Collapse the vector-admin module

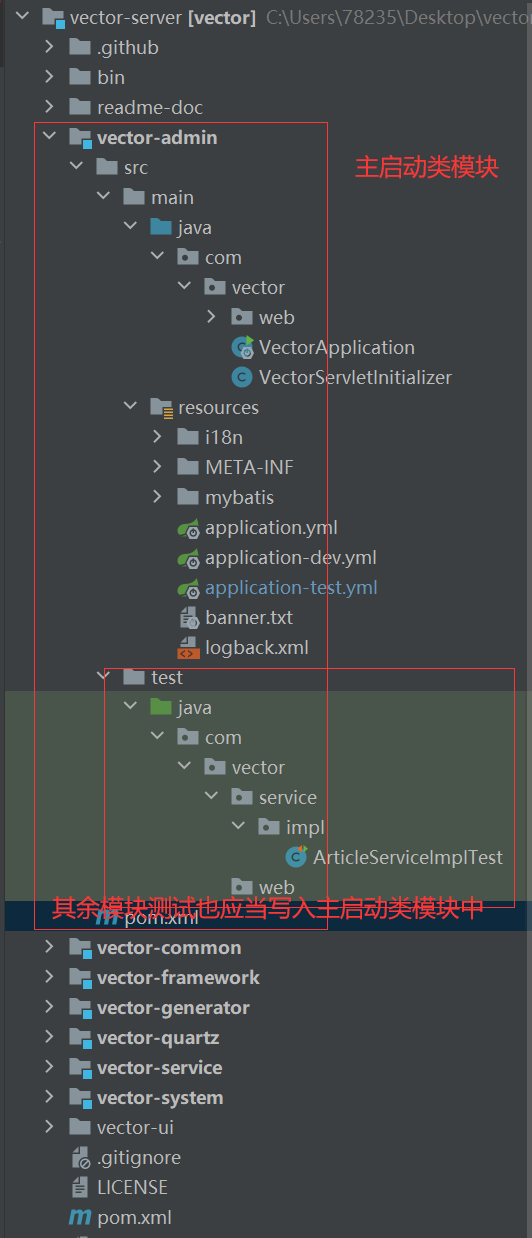pyautogui.click(x=49, y=138)
